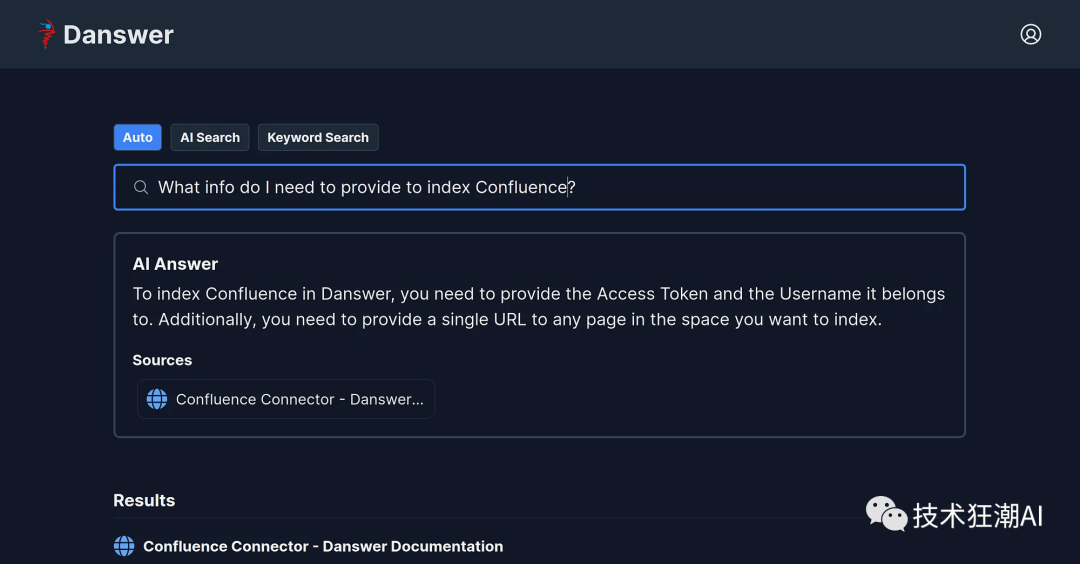Screen dimensions: 1080x564
Task: Click the globe icon beside the Results entry
Action: point(124,546)
